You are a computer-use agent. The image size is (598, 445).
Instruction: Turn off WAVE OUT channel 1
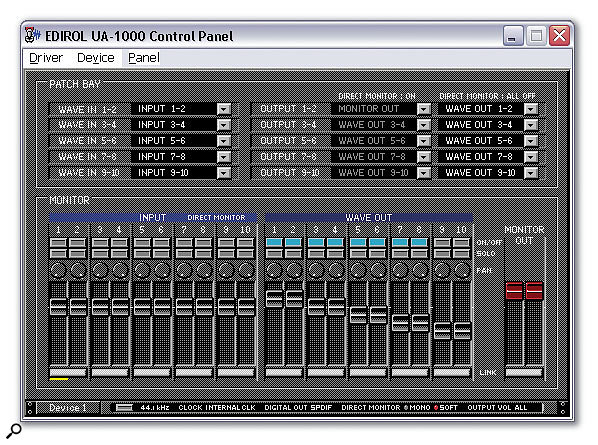pyautogui.click(x=274, y=243)
